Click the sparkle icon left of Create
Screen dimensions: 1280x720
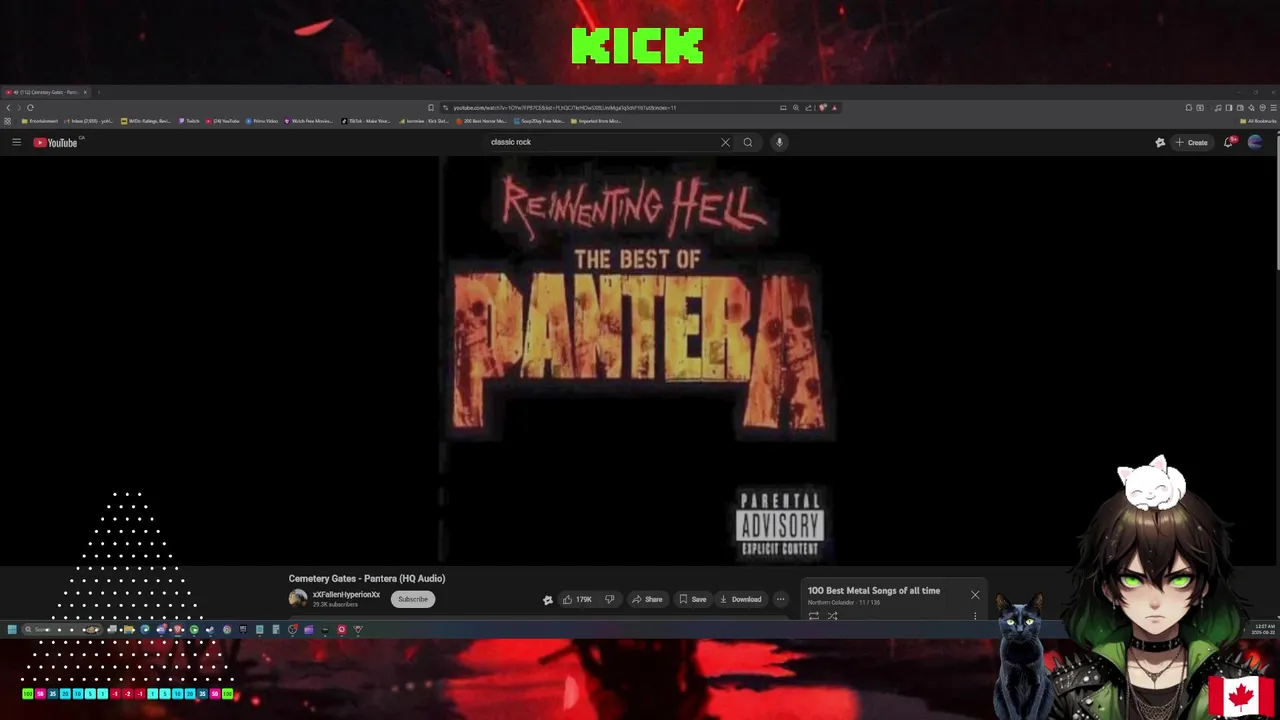[x=1160, y=142]
